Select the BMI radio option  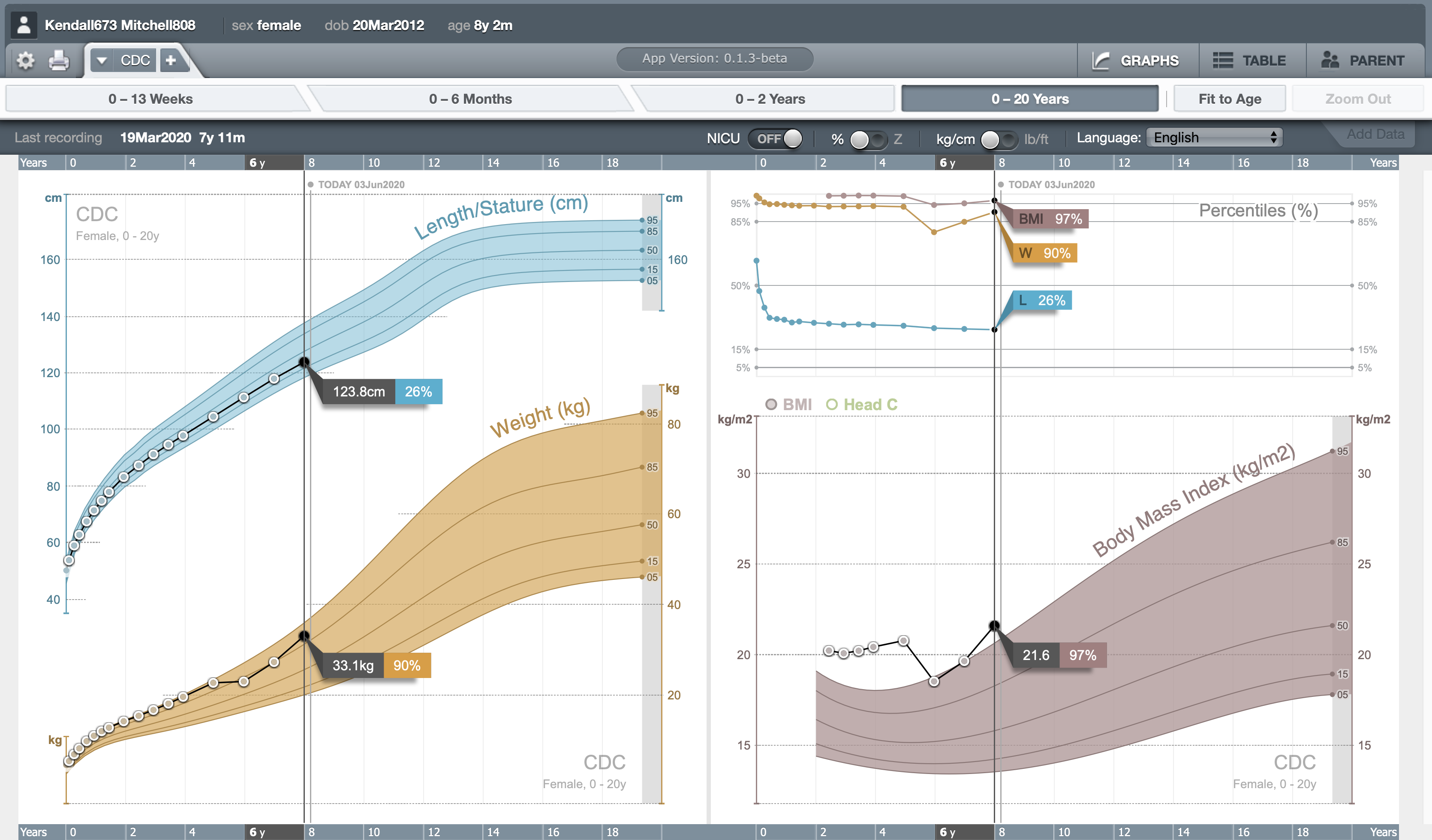tap(771, 405)
